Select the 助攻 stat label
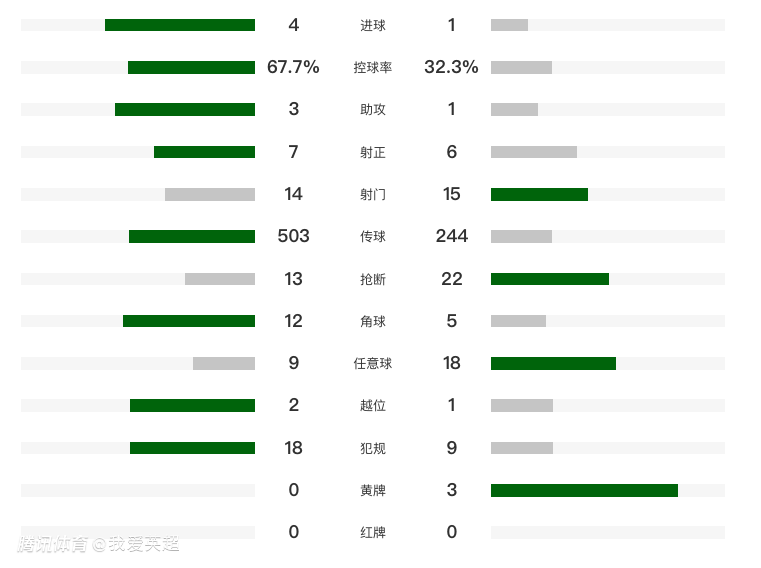Viewport: 761px width, 568px height. point(373,110)
